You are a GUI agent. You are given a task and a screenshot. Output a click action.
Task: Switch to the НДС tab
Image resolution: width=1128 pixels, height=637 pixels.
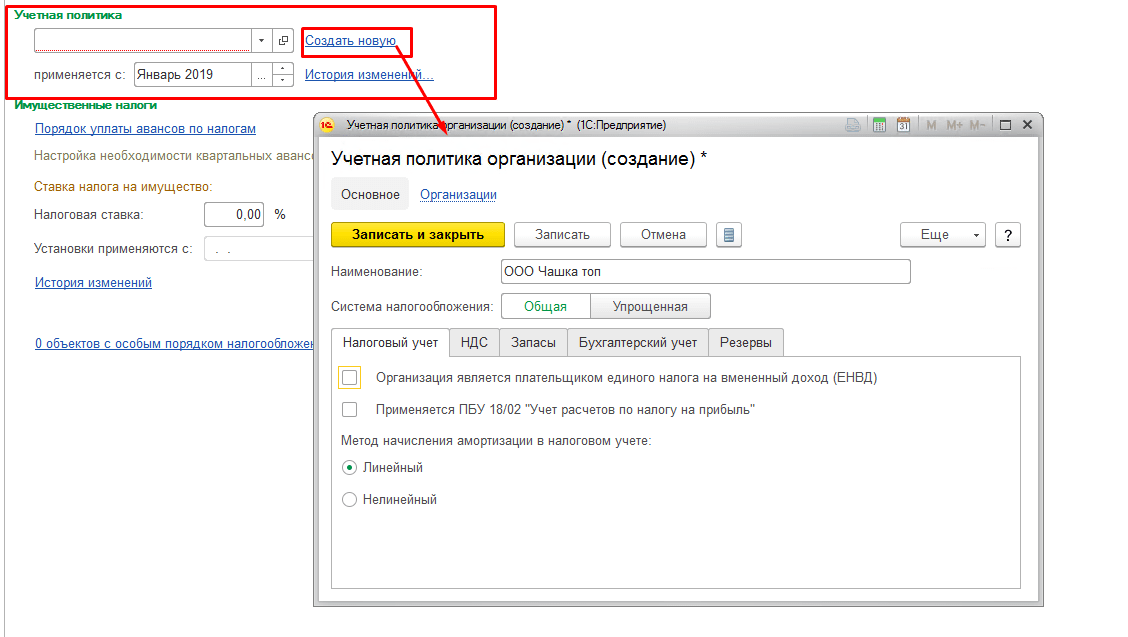474,343
